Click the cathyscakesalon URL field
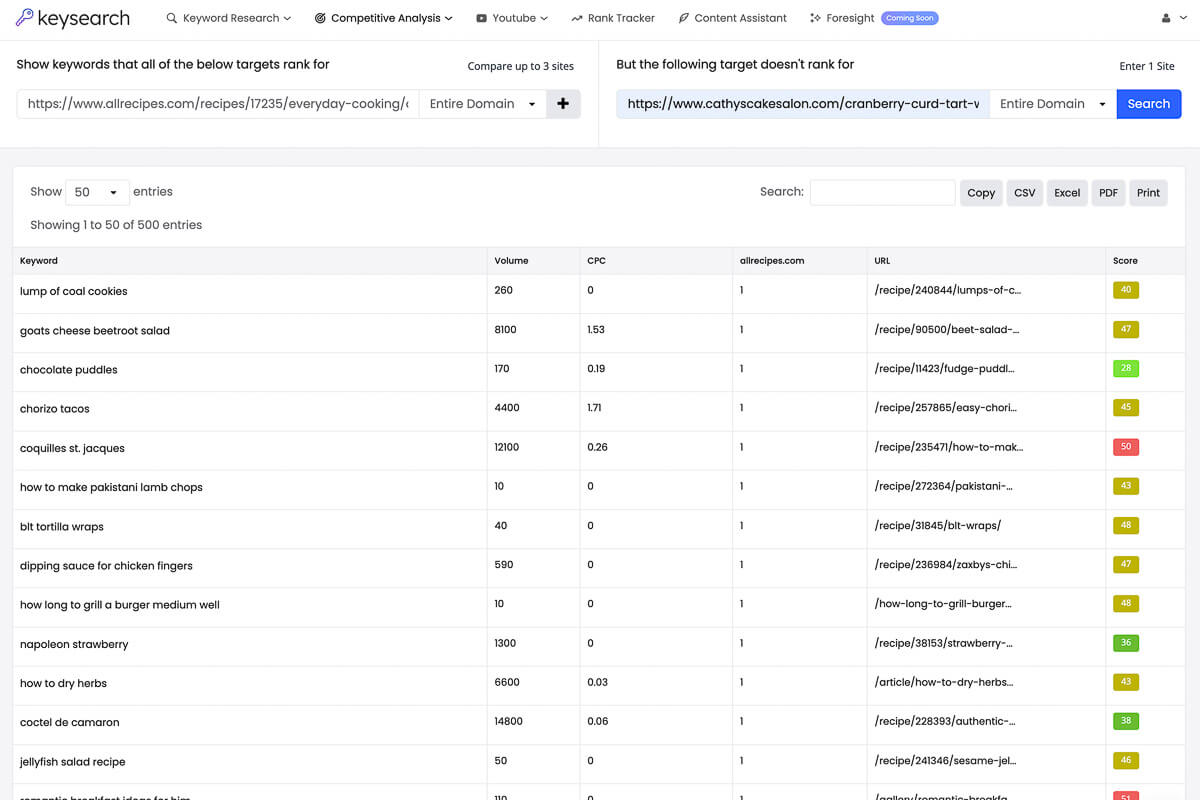1200x800 pixels. click(803, 104)
